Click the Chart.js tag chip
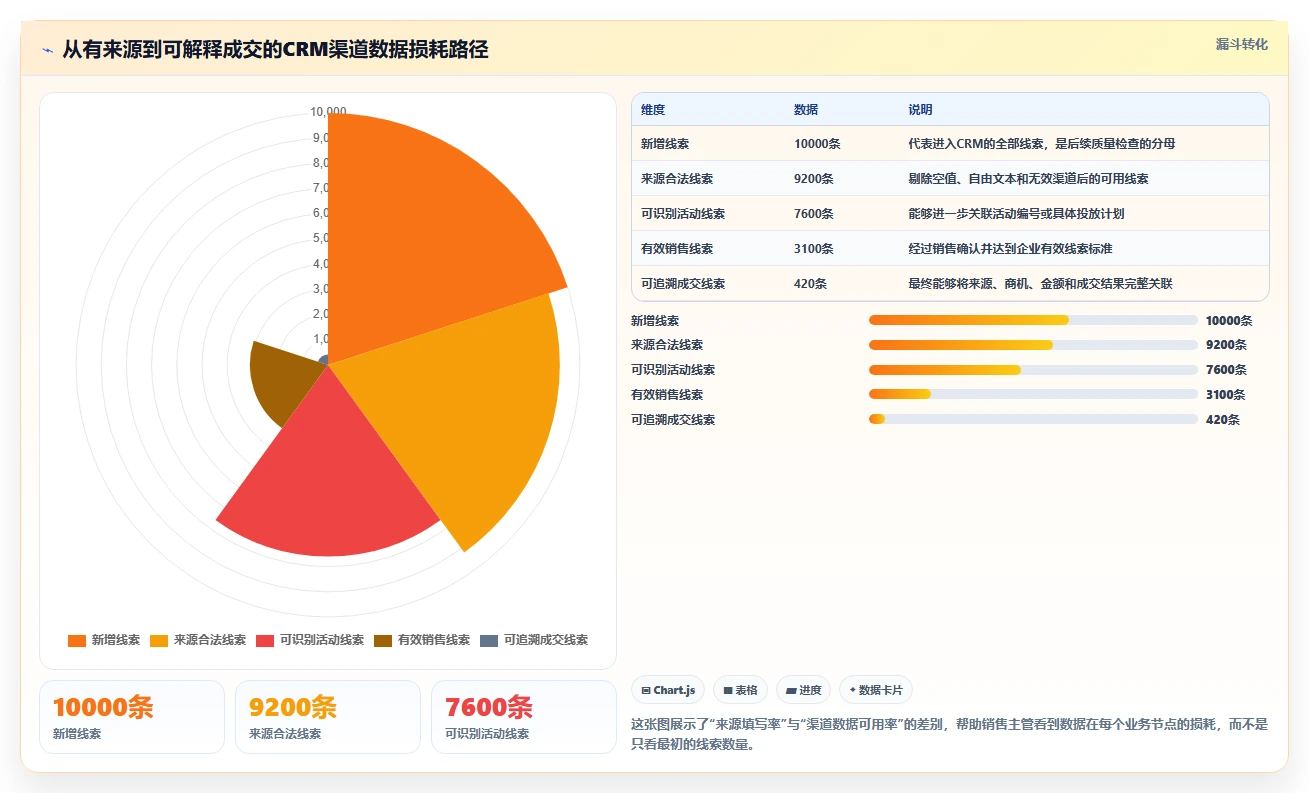The height and width of the screenshot is (793, 1309). (668, 690)
